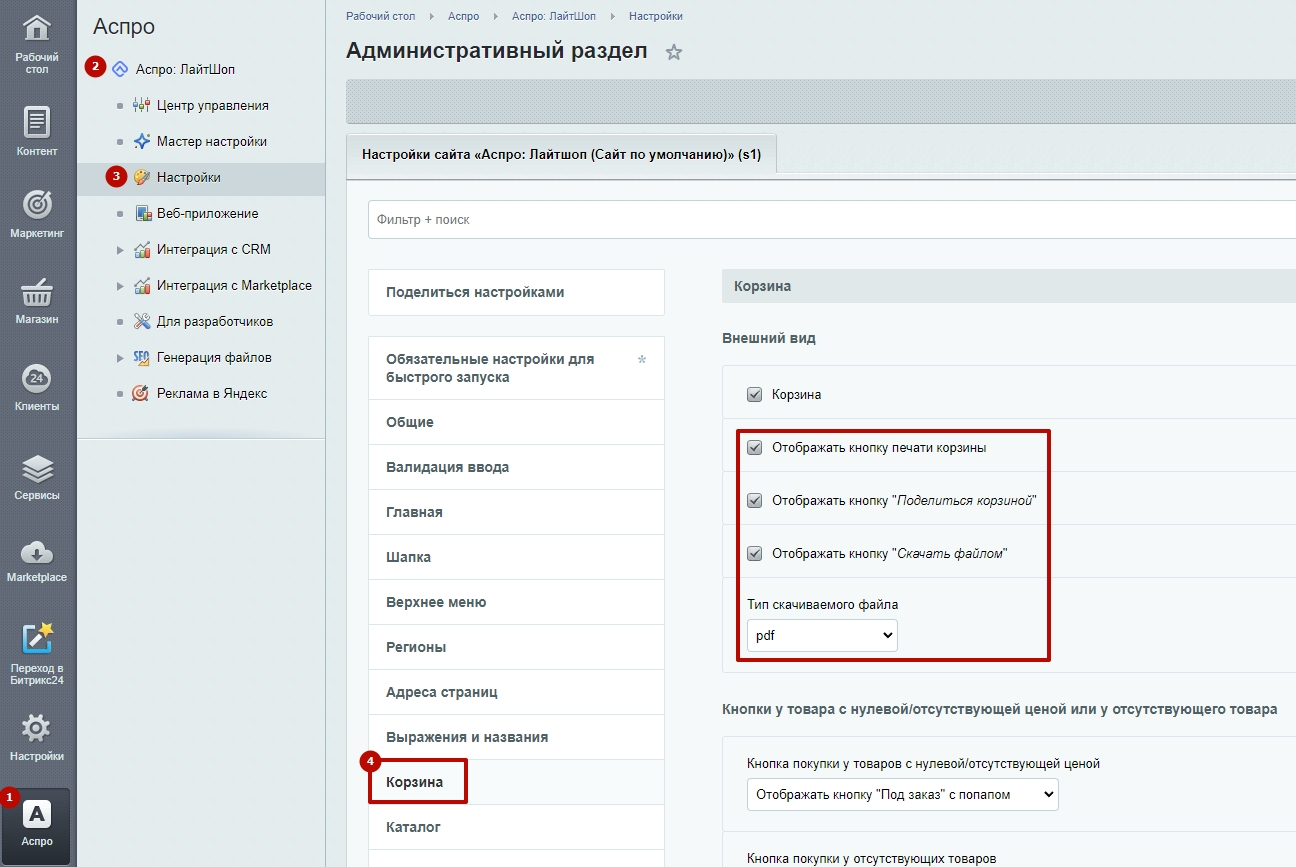The height and width of the screenshot is (867, 1296).
Task: Toggle the Корзина checkbox
Action: (x=755, y=395)
